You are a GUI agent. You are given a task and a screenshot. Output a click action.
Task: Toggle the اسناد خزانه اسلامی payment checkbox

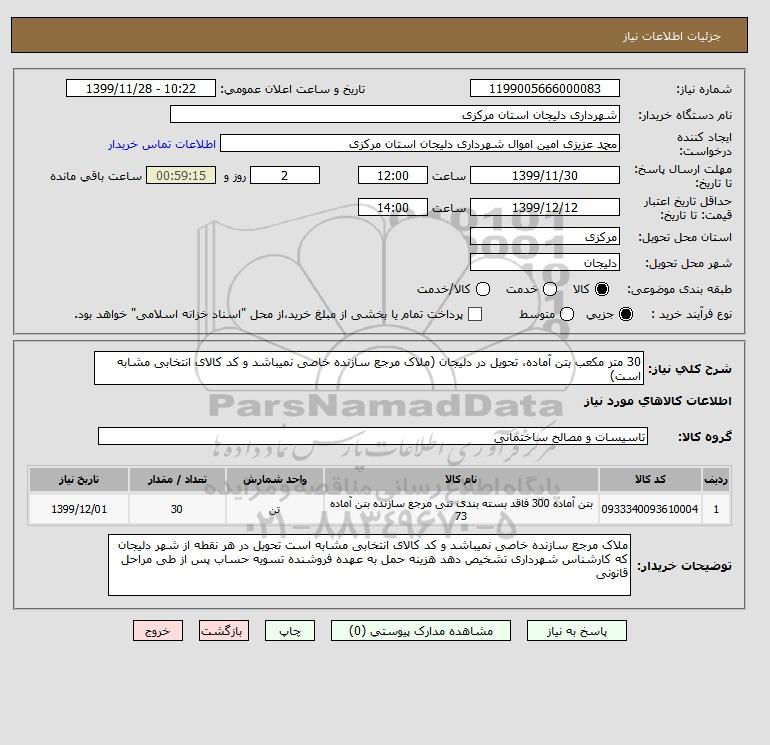(475, 314)
